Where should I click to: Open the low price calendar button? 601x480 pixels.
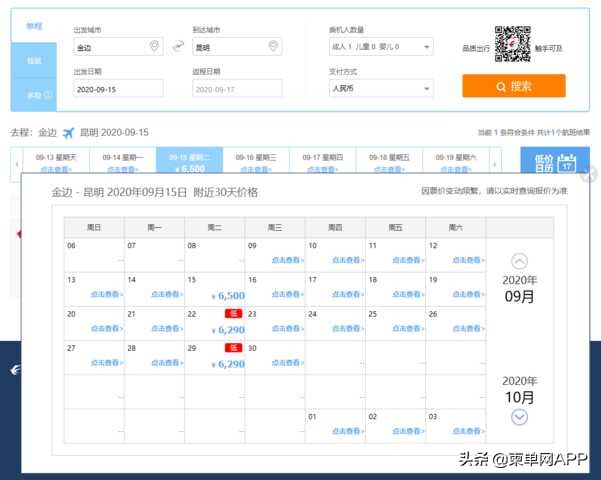click(x=555, y=161)
